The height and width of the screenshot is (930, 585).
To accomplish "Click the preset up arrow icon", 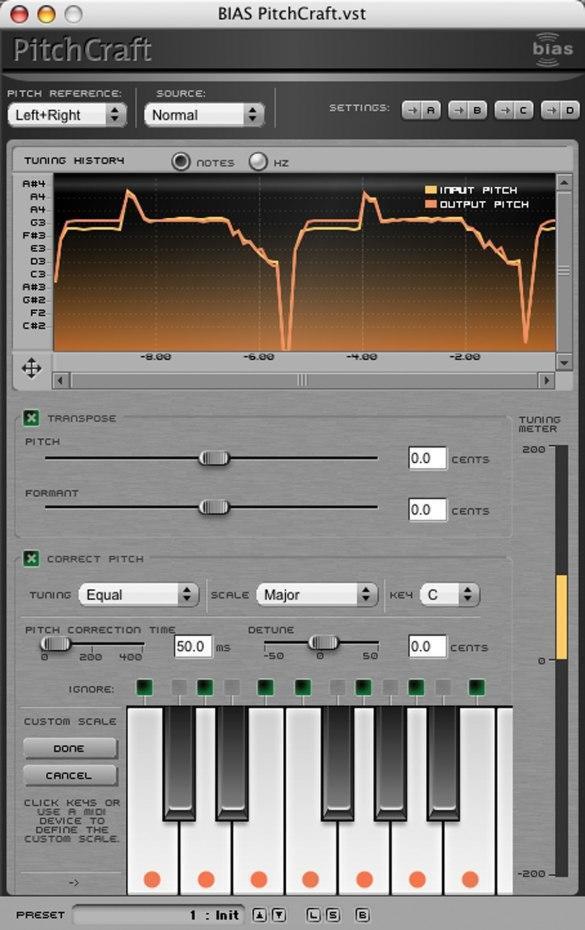I will point(260,915).
